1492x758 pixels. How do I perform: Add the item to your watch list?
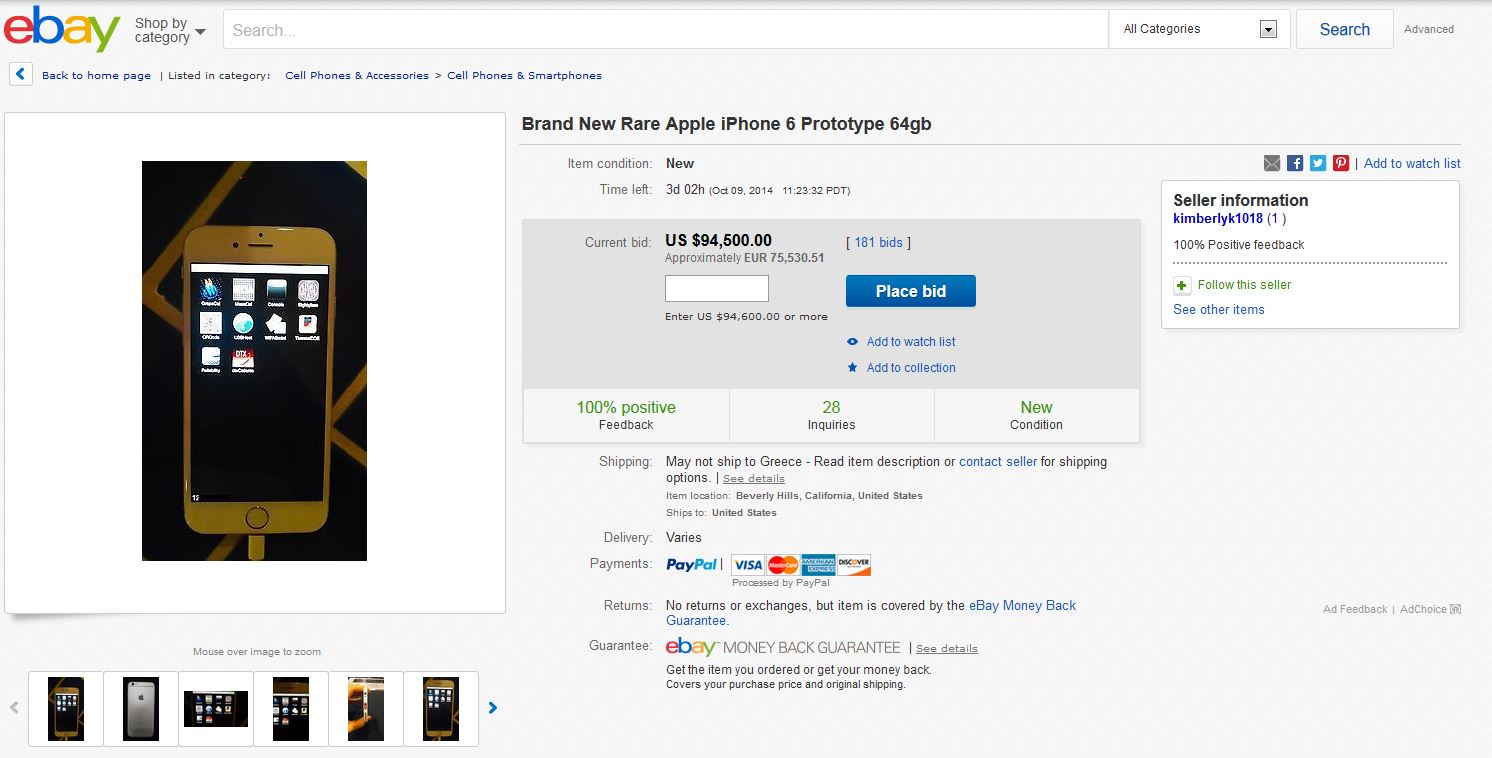coord(910,341)
